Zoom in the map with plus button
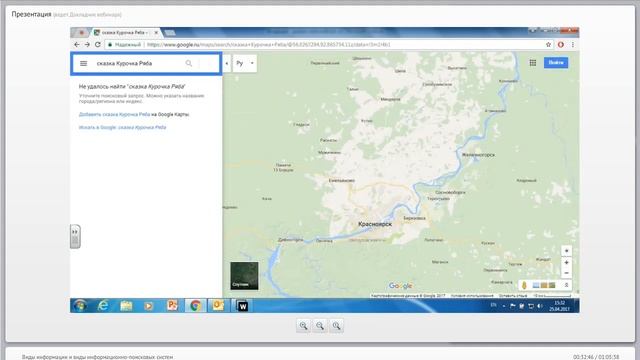Viewport: 640px width, 360px height. pos(566,262)
